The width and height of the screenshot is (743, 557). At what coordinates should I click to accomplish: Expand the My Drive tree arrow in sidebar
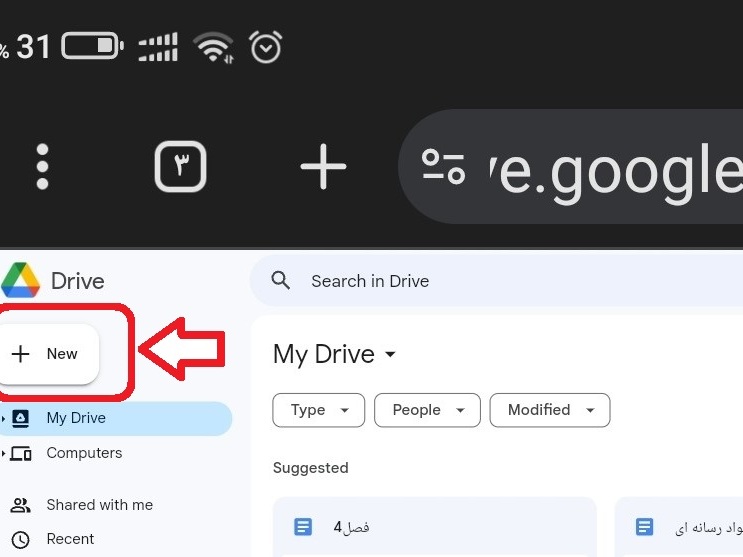(3, 418)
